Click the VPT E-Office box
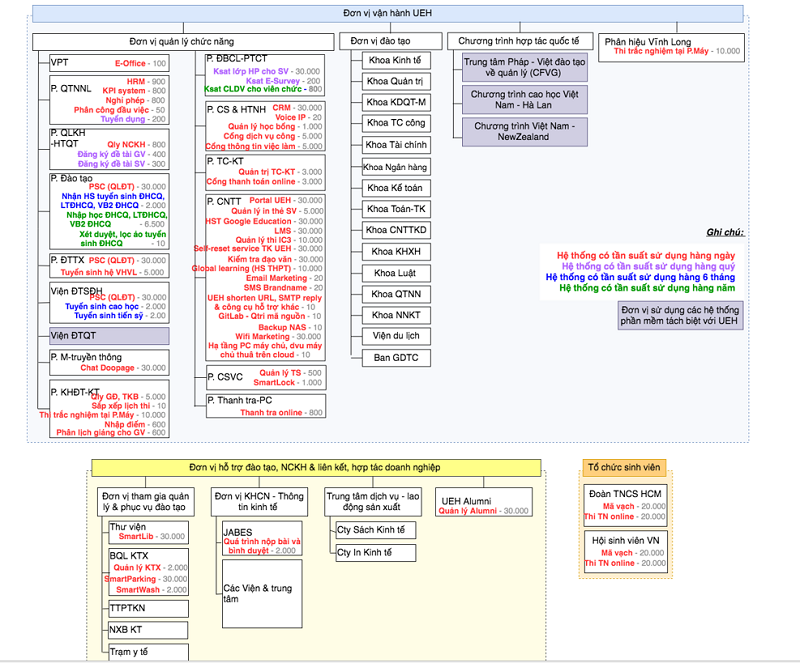 tap(109, 63)
